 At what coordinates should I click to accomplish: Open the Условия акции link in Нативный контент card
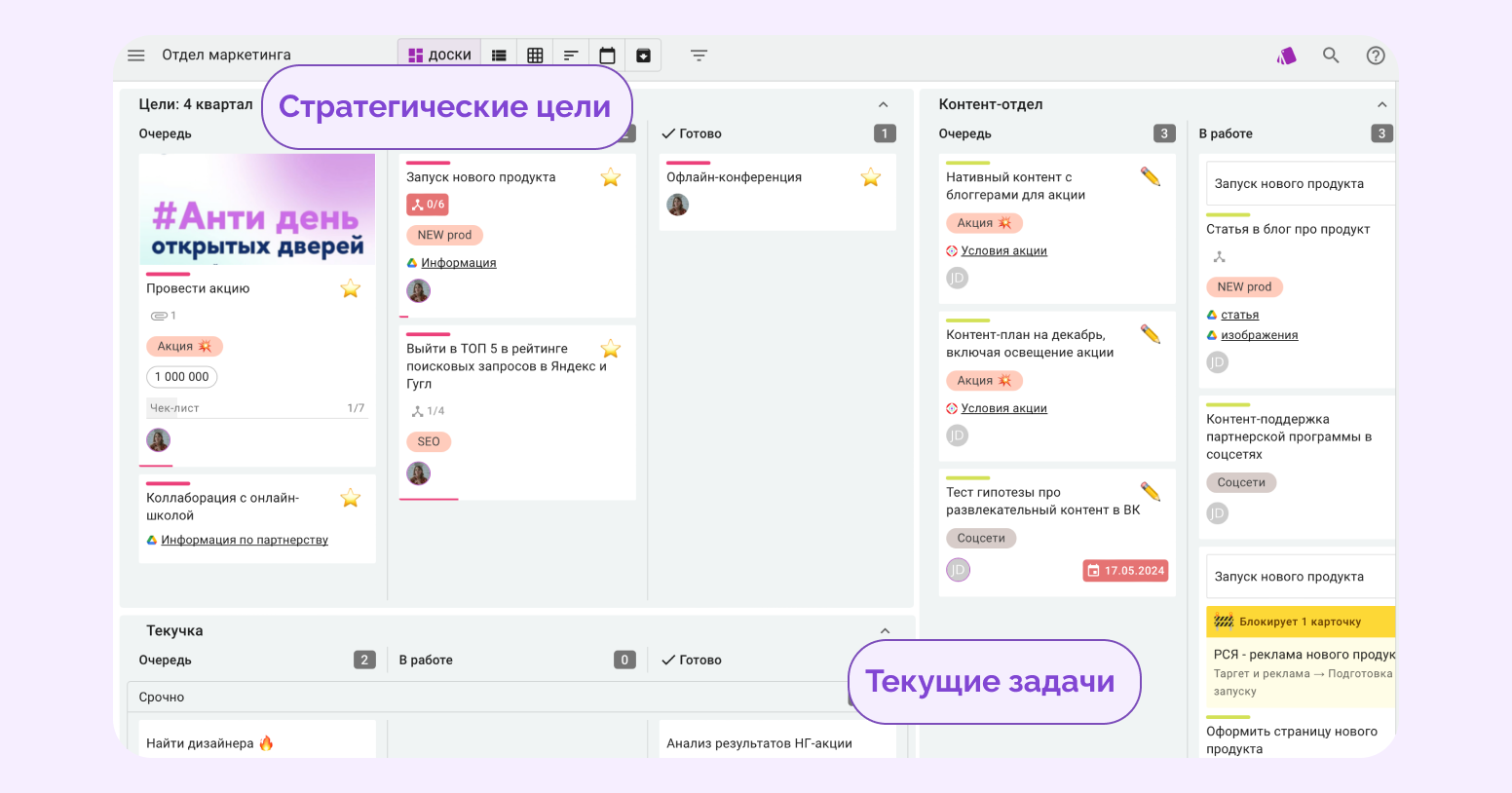point(1003,250)
